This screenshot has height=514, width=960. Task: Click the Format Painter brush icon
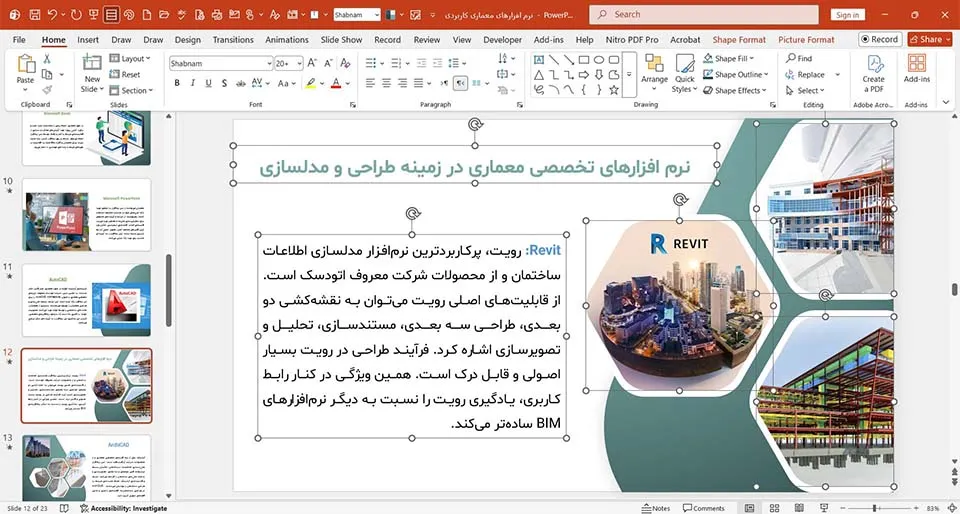click(x=47, y=90)
